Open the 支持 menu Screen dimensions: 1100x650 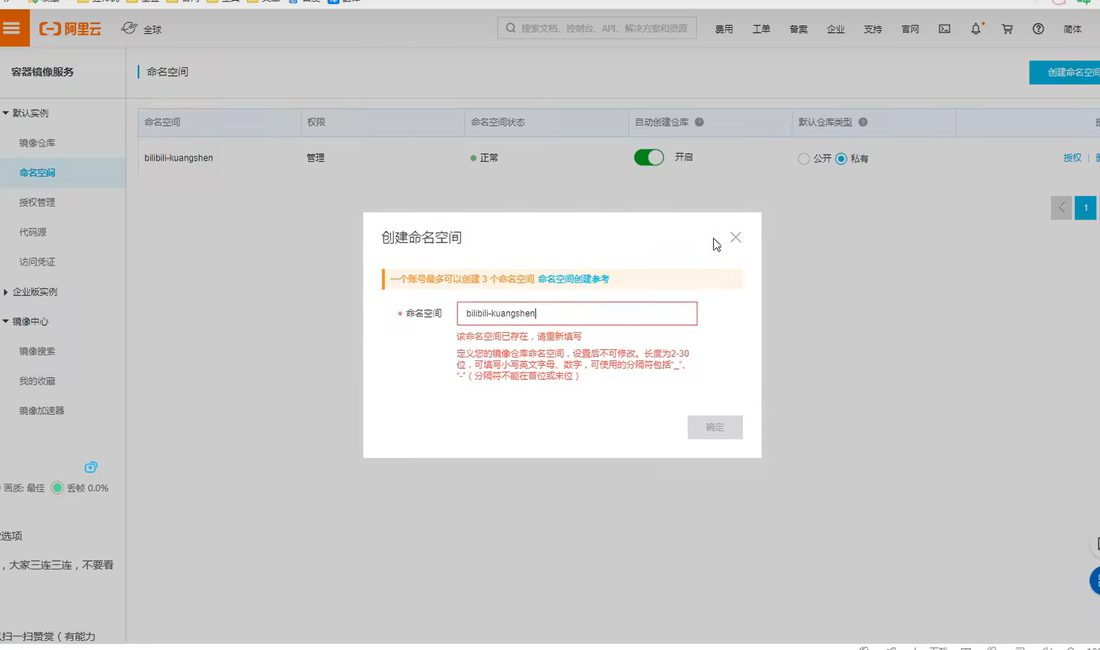point(873,29)
